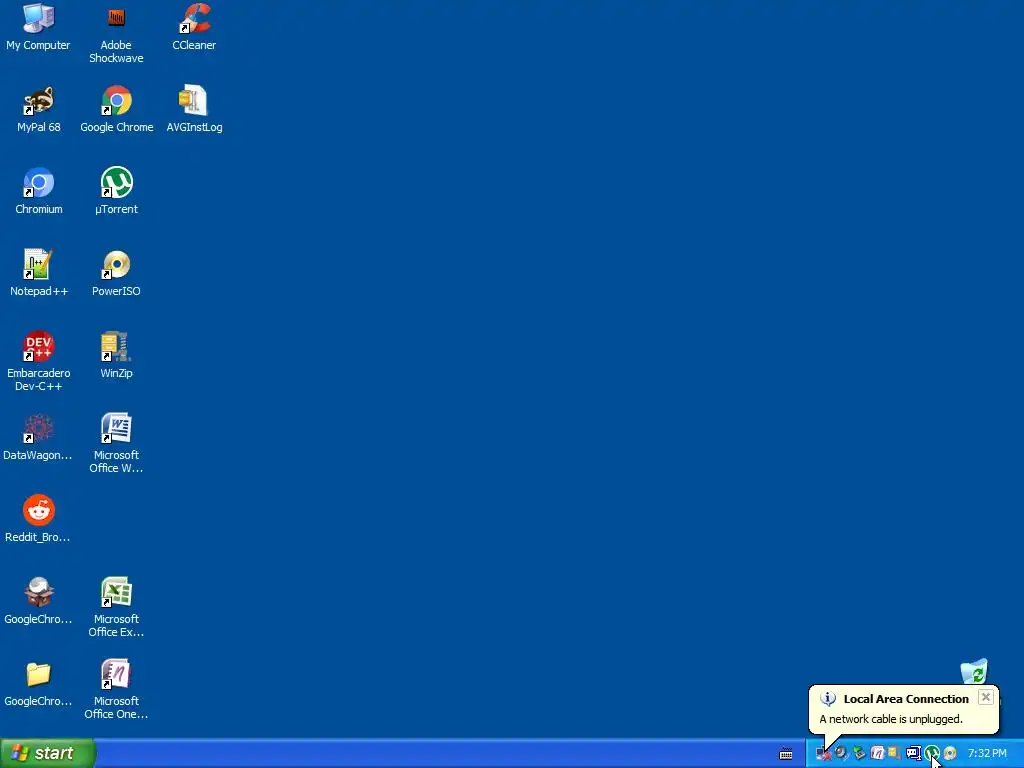Viewport: 1024px width, 768px height.
Task: Select the Microsoft Office Word shortcut
Action: (x=116, y=443)
